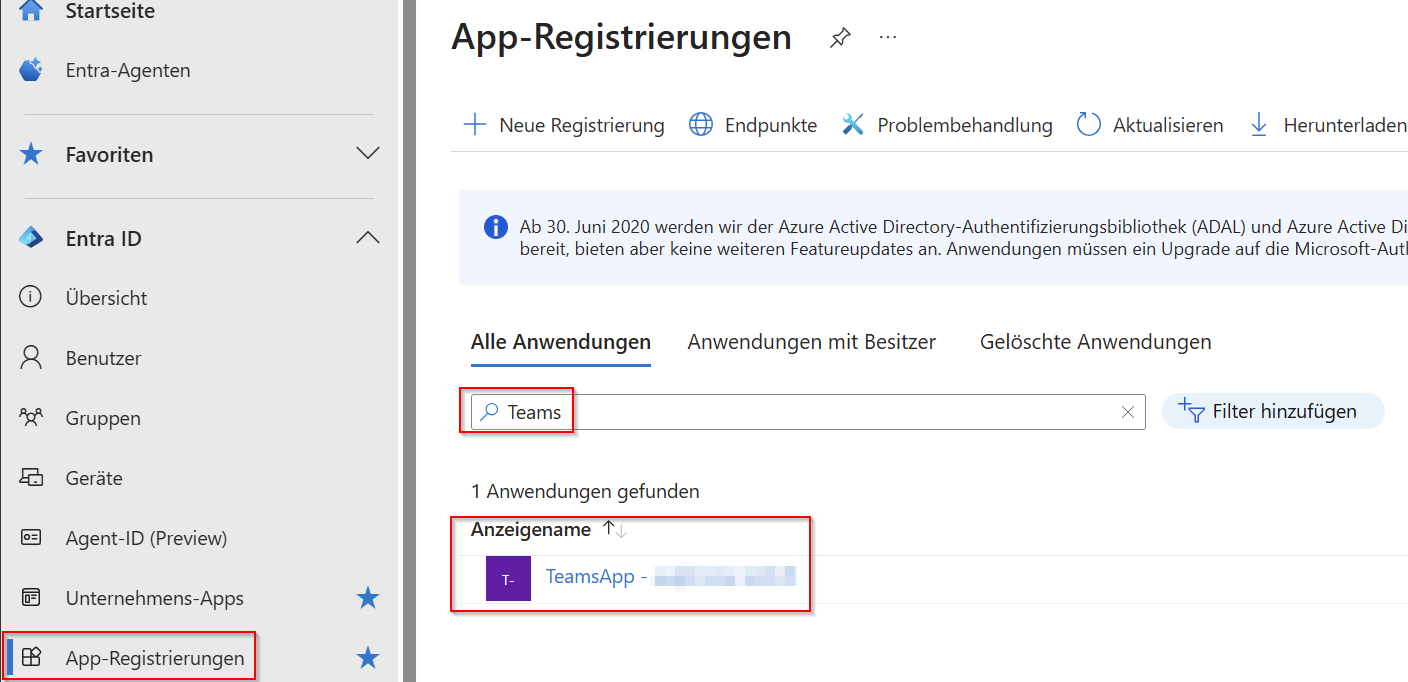1408x682 pixels.
Task: Open the more options ellipsis menu
Action: click(x=888, y=37)
